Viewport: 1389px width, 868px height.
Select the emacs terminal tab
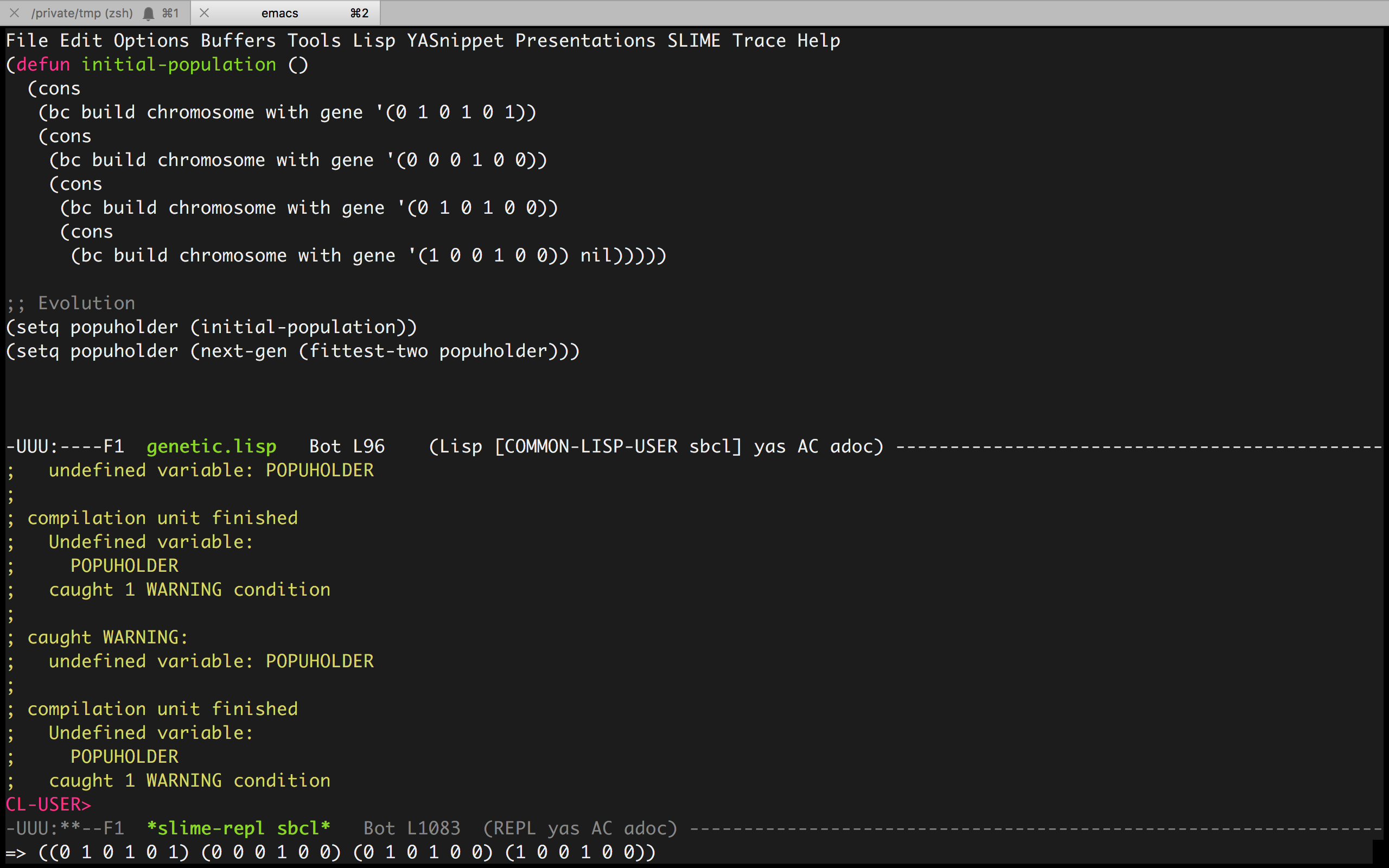pyautogui.click(x=279, y=13)
